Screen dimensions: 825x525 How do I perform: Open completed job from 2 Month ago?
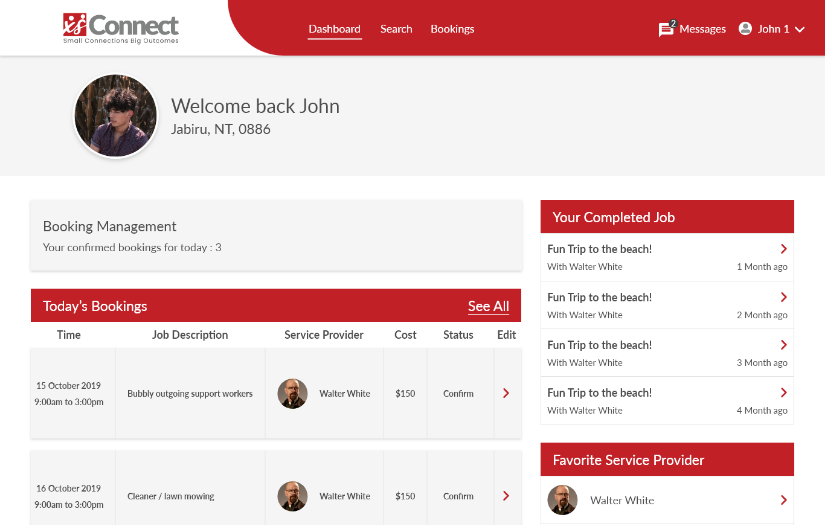click(x=783, y=297)
